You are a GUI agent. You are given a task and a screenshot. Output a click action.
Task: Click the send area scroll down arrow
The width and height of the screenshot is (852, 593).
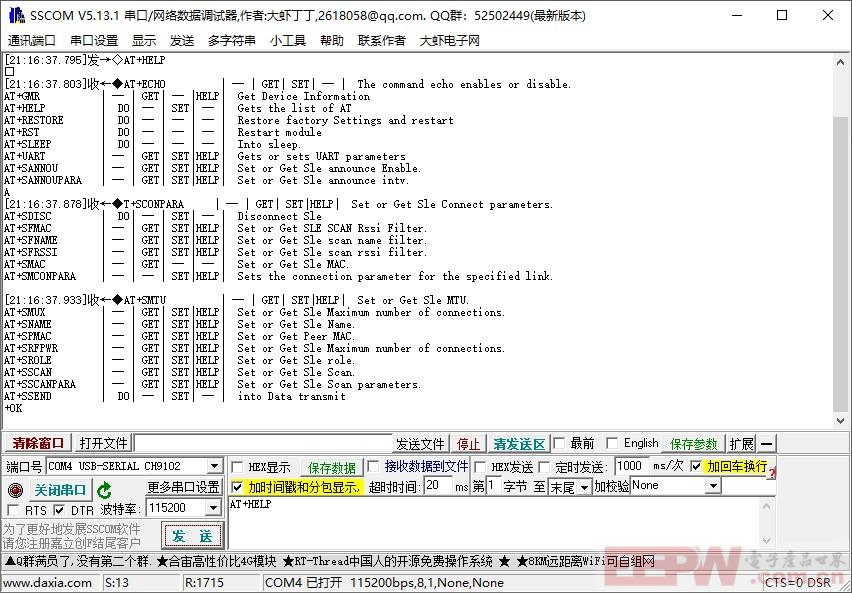pyautogui.click(x=766, y=541)
